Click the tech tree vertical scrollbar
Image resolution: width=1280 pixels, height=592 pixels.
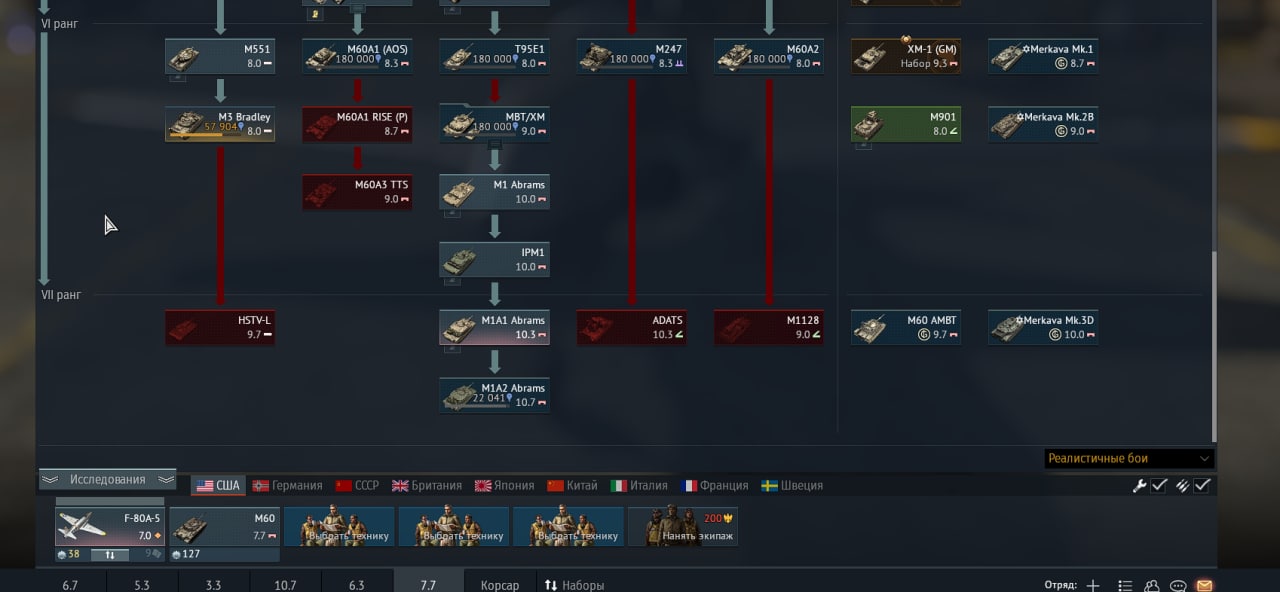1214,345
